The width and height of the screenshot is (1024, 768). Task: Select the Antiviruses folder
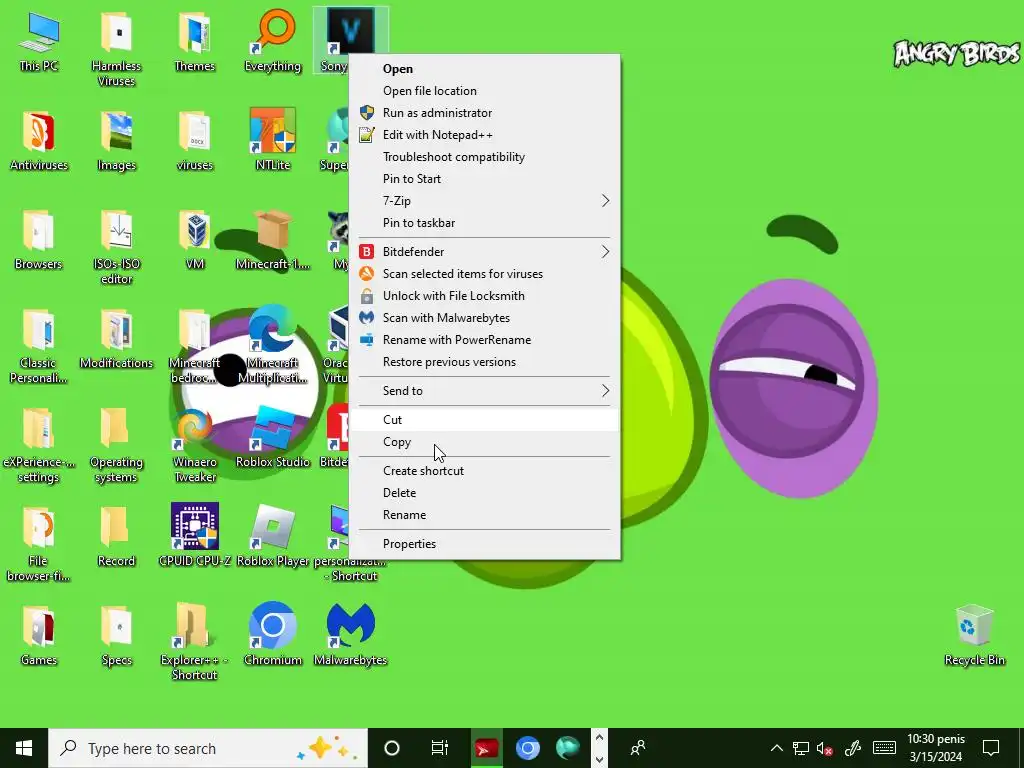(x=39, y=138)
